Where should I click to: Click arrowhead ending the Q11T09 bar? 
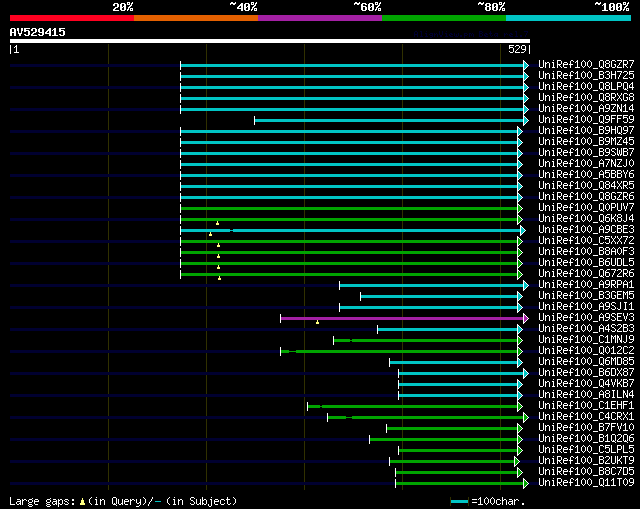(x=526, y=484)
